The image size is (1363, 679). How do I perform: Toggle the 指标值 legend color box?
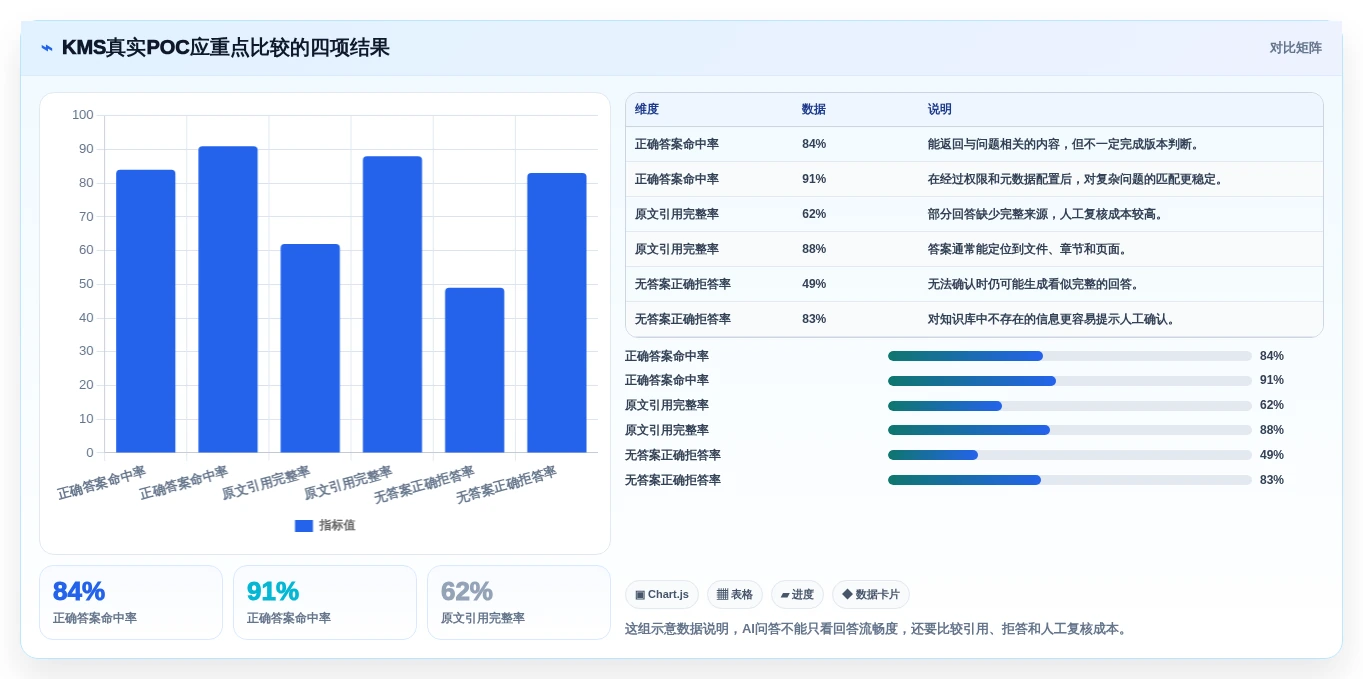[x=304, y=525]
